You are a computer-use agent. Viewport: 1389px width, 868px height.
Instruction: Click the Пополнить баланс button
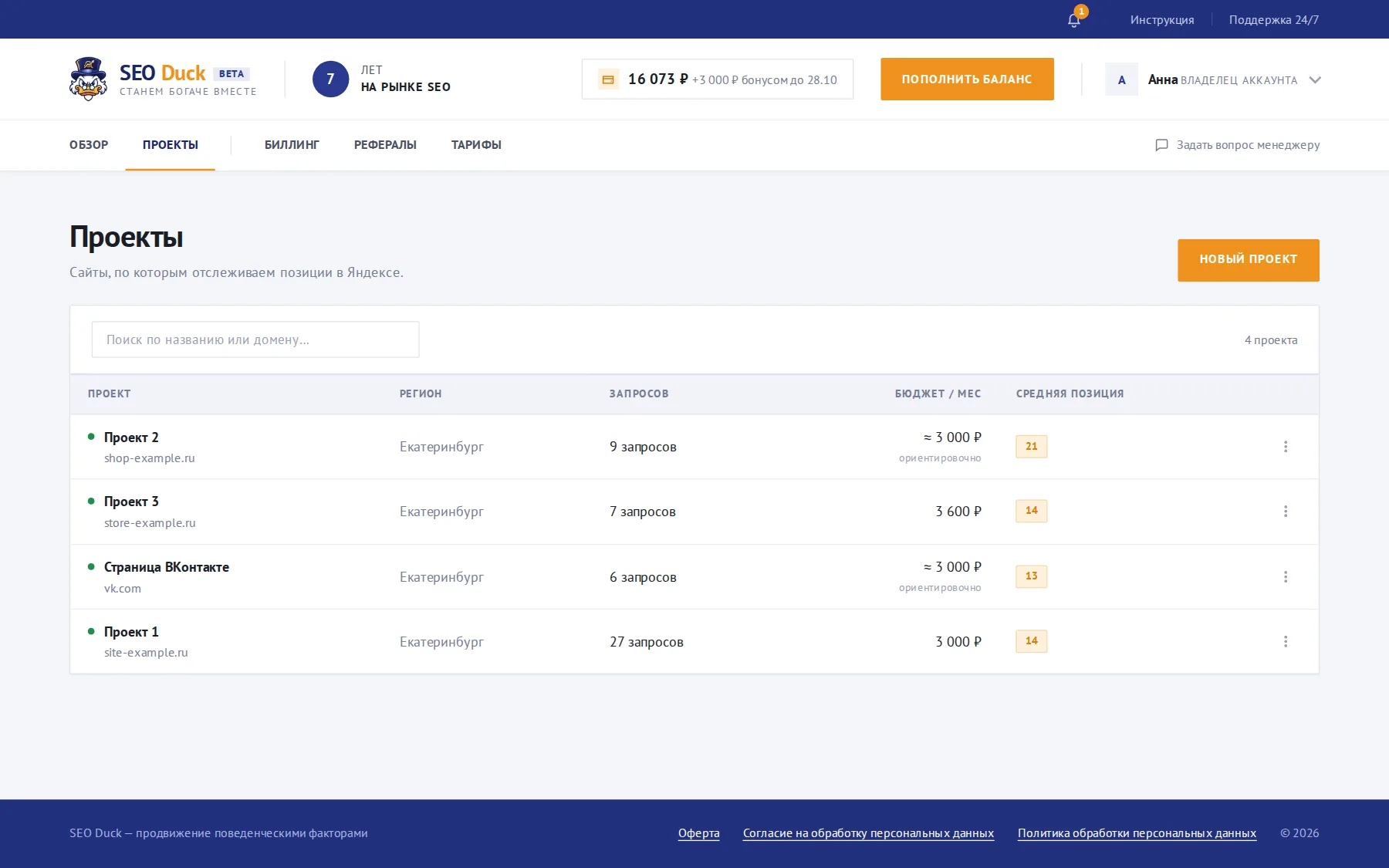click(x=967, y=79)
